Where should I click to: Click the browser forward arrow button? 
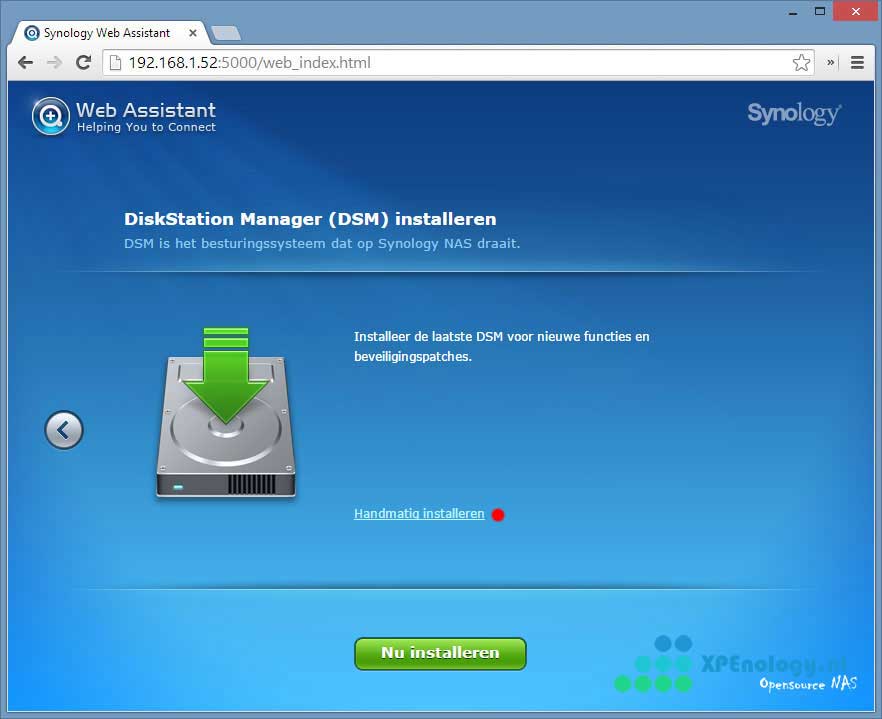[54, 62]
